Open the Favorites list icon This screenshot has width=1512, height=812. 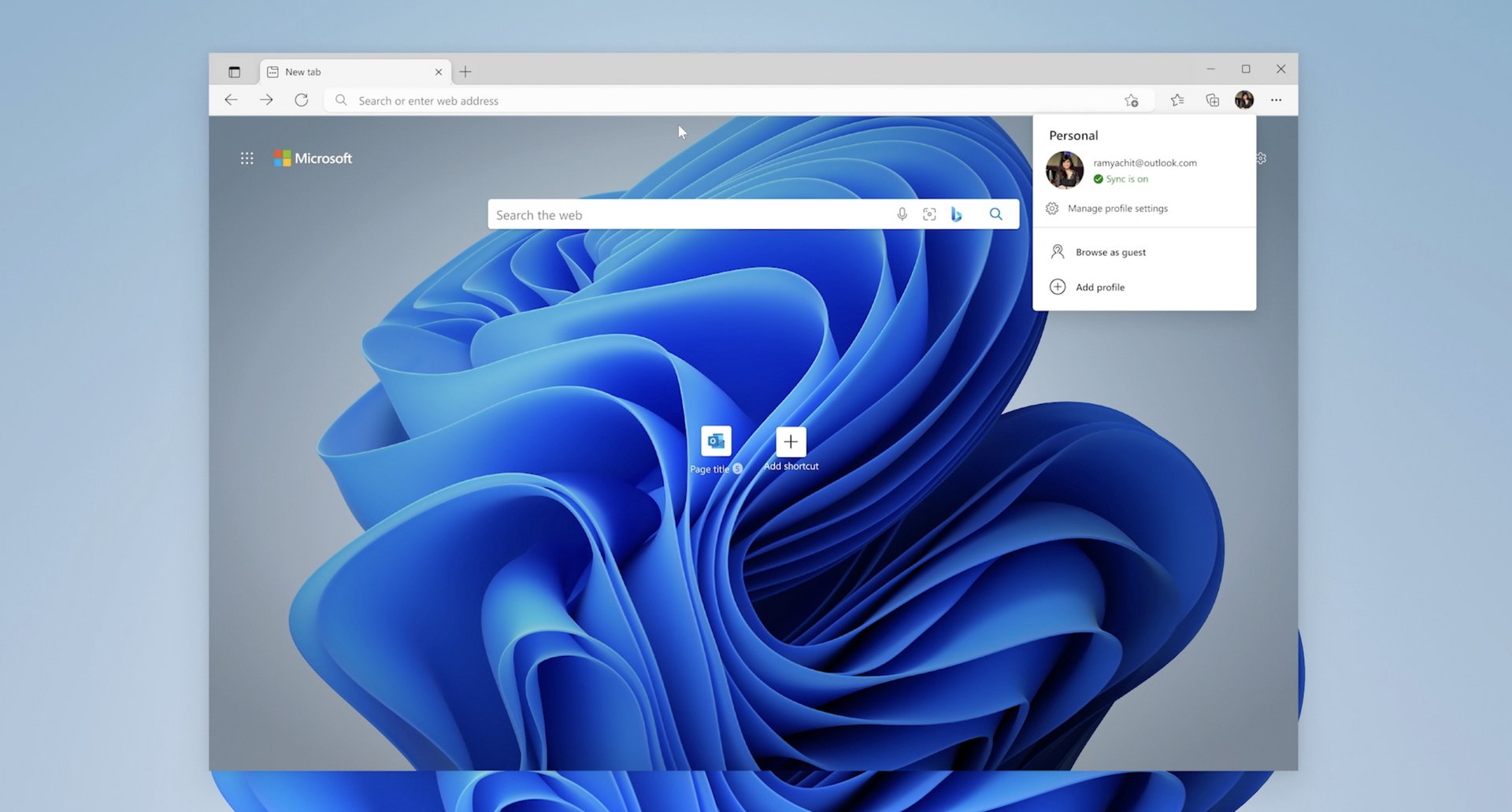point(1177,100)
